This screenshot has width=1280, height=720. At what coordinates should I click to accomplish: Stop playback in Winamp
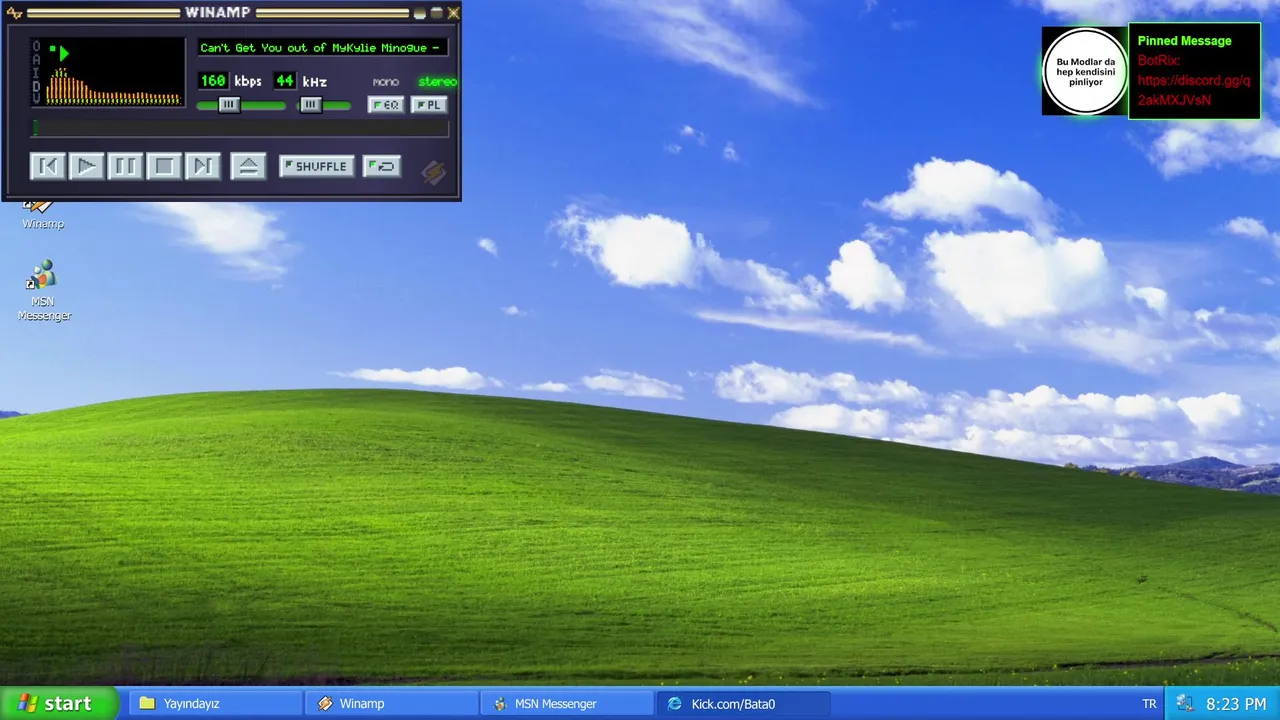(164, 166)
